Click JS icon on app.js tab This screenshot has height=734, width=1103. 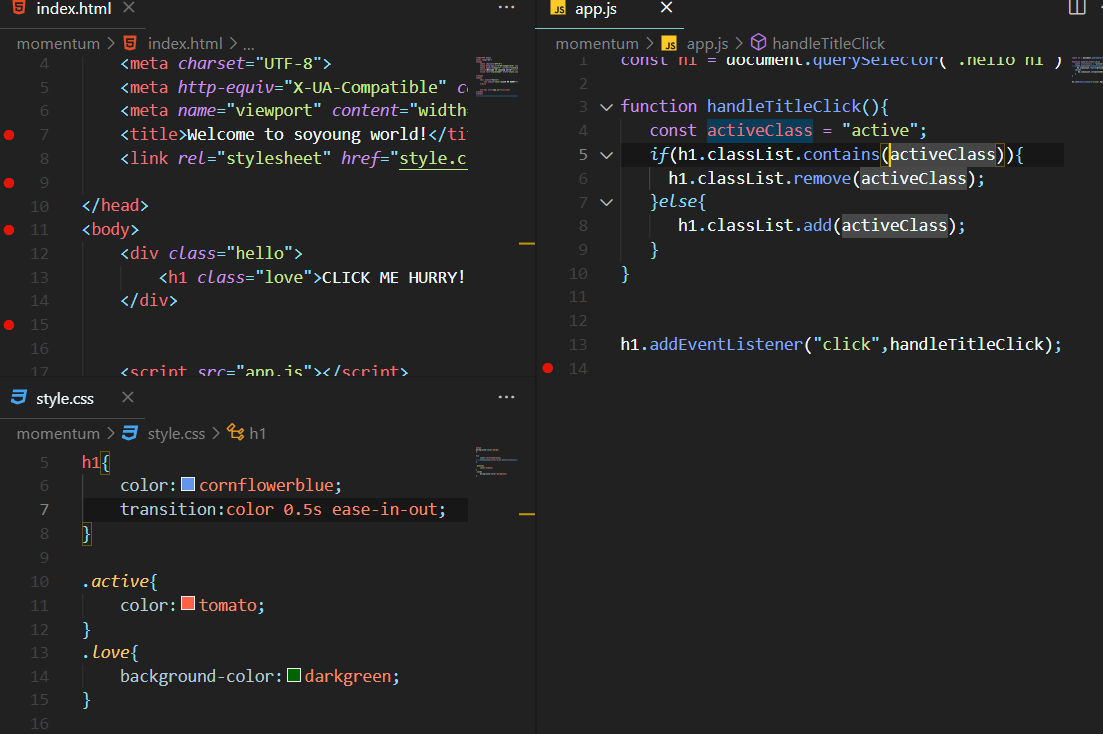(x=559, y=8)
